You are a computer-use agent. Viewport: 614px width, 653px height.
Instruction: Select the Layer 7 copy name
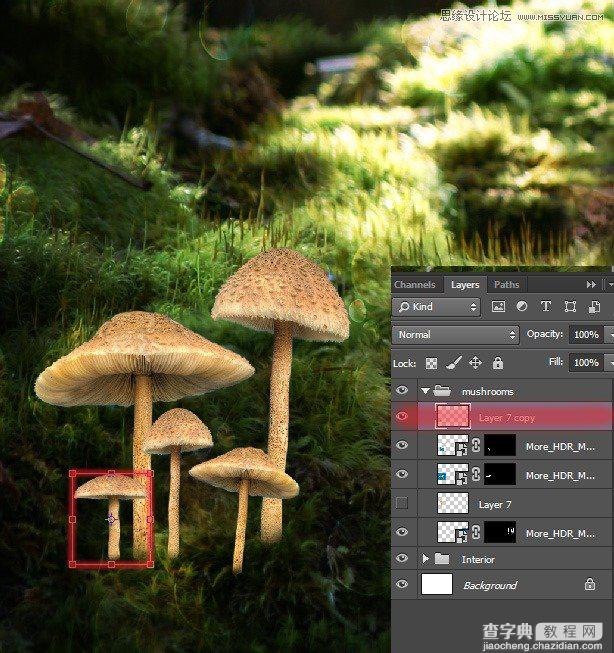click(x=507, y=418)
